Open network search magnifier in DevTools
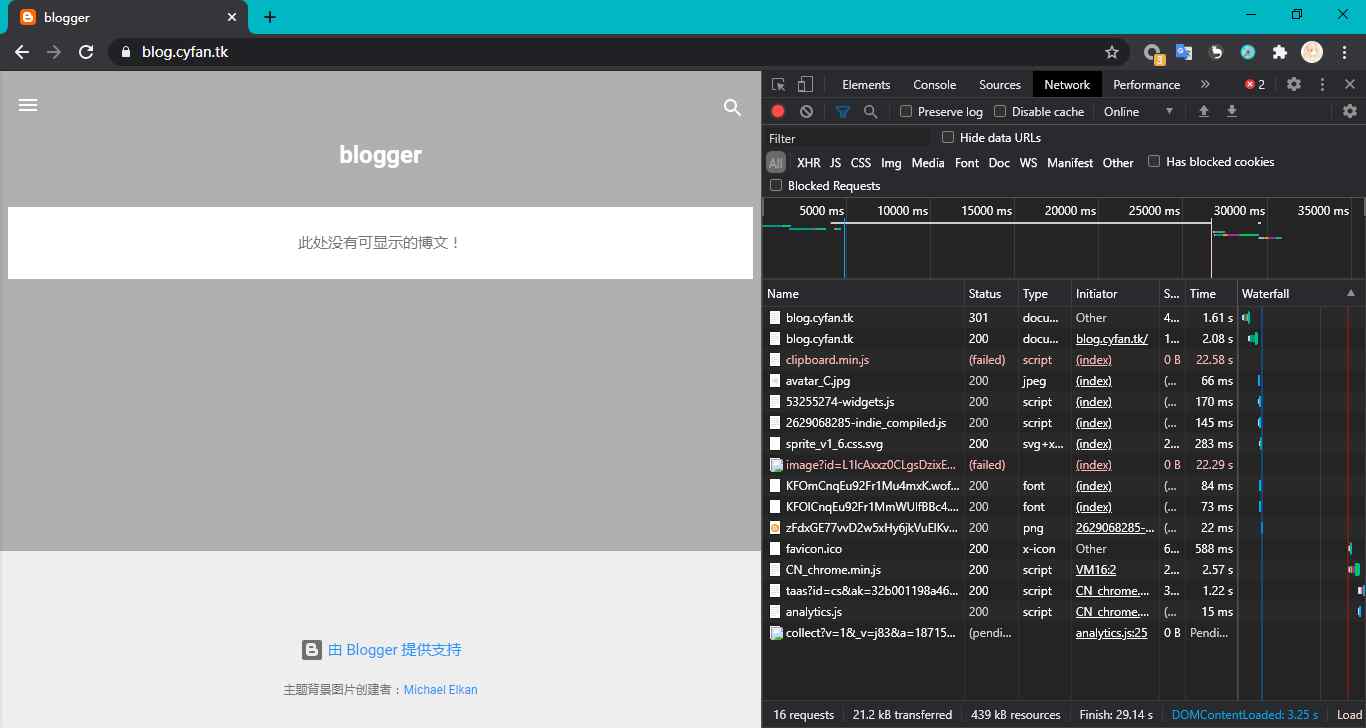The image size is (1366, 728). 870,112
